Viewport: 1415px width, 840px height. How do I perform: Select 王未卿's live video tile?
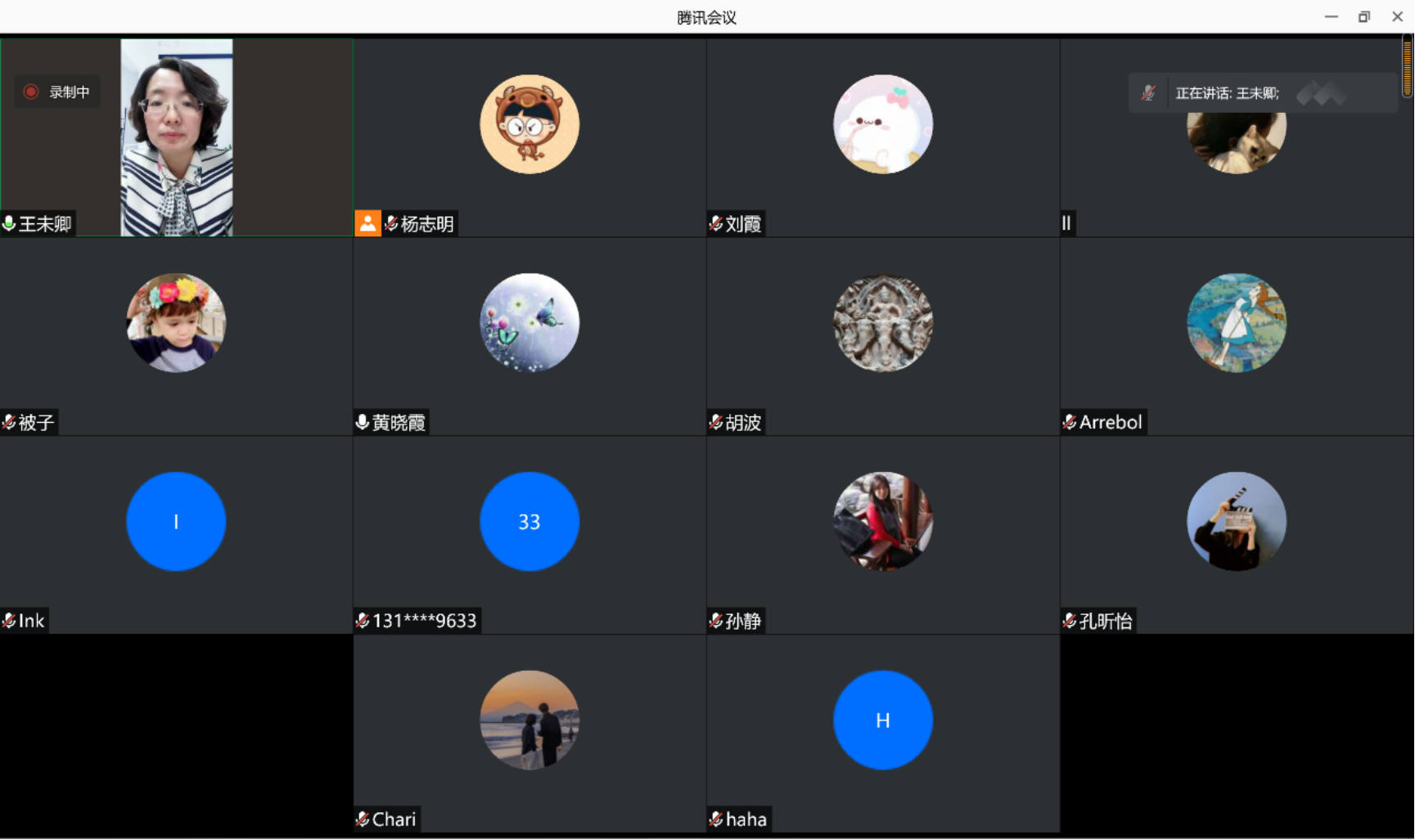(x=177, y=137)
